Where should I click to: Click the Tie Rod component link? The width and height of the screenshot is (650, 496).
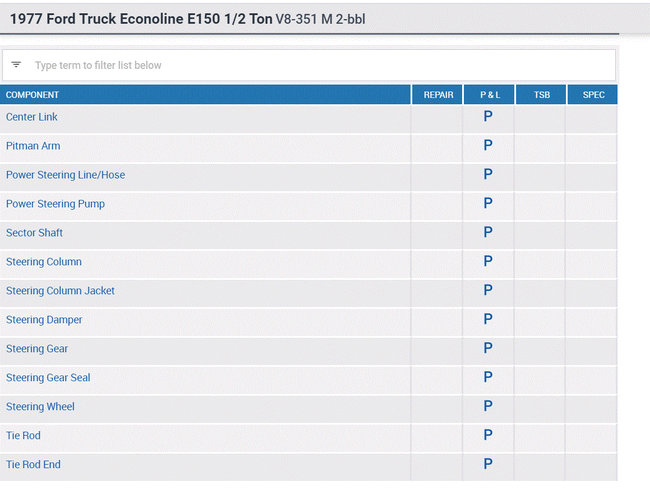coord(23,436)
